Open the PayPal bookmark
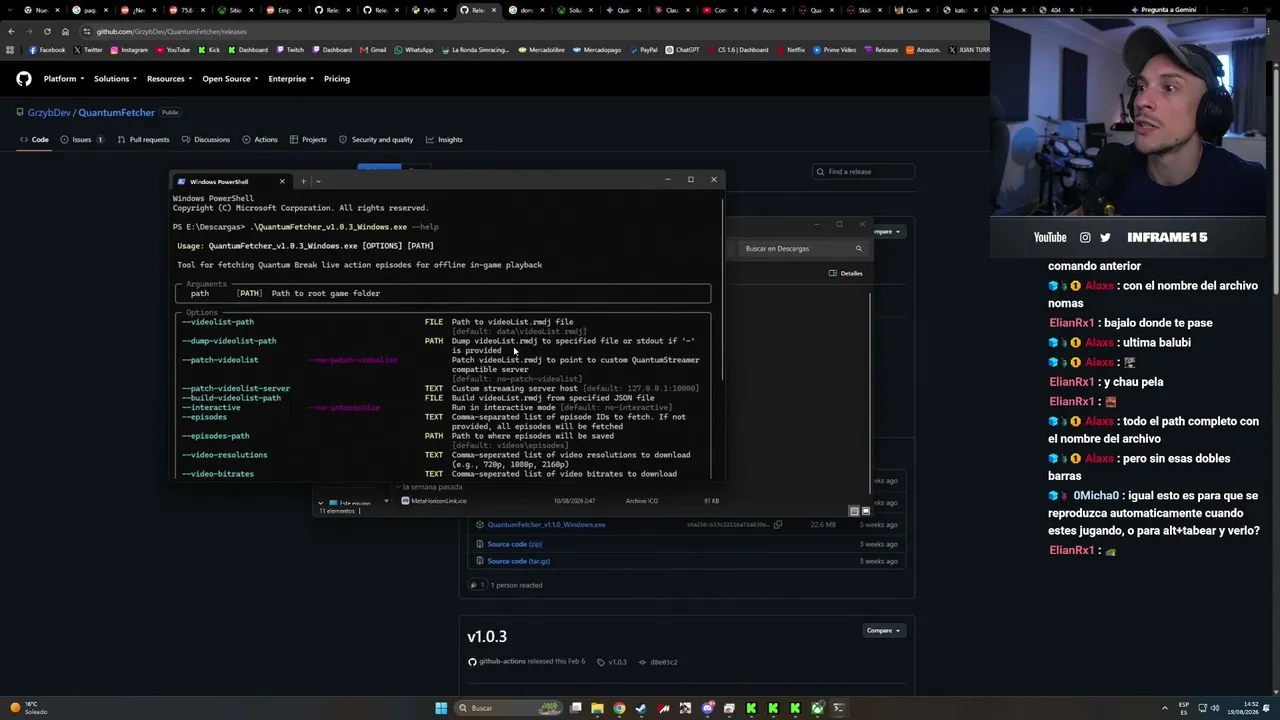Image resolution: width=1280 pixels, height=720 pixels. tap(642, 50)
